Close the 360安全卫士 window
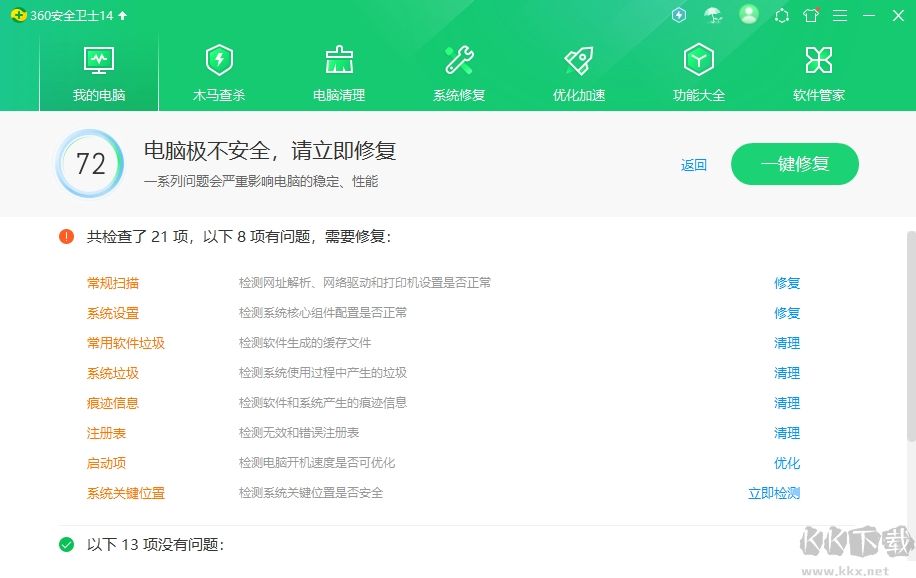916x578 pixels. click(x=898, y=16)
